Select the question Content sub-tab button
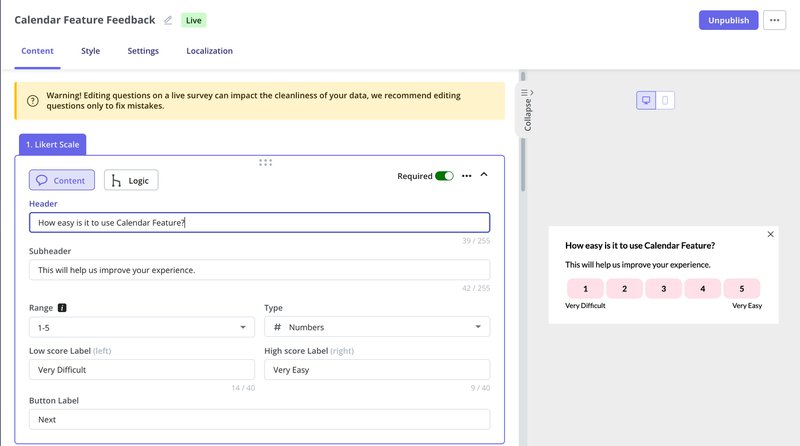800x446 pixels. (x=62, y=180)
